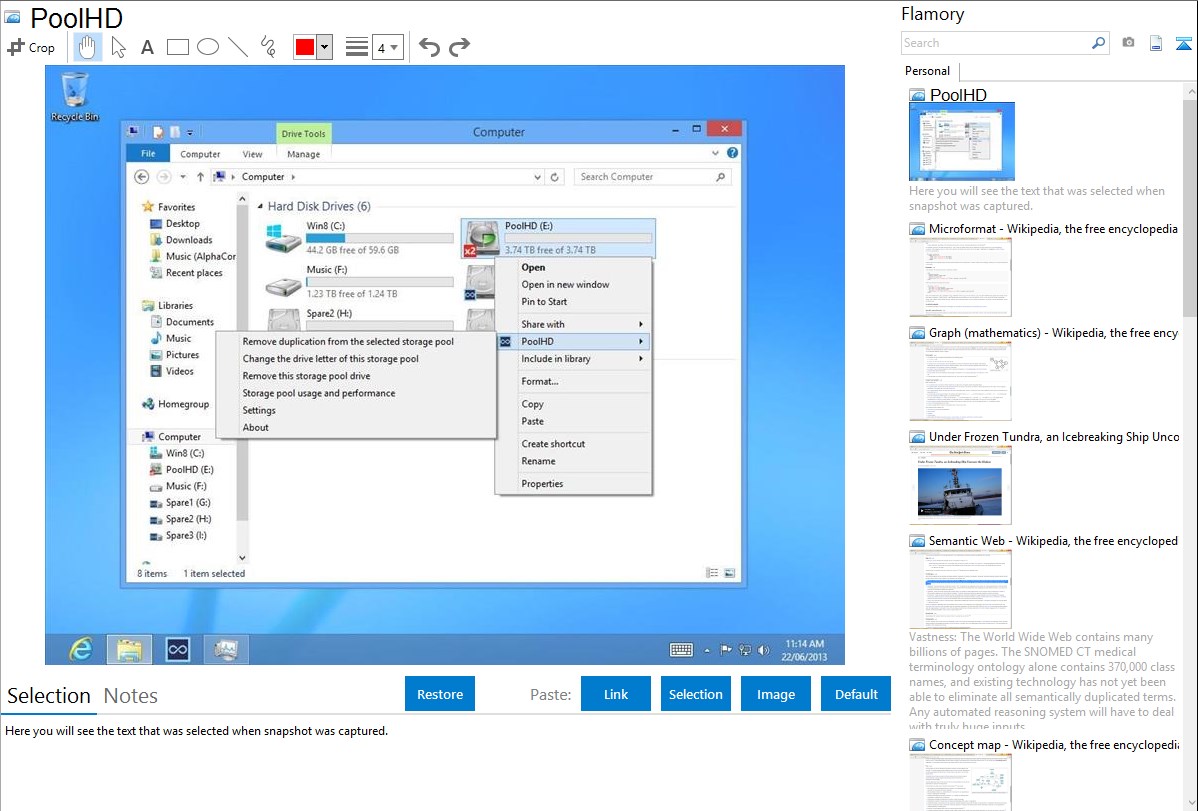The width and height of the screenshot is (1198, 811).
Task: Open the color picker dropdown arrow
Action: point(324,47)
